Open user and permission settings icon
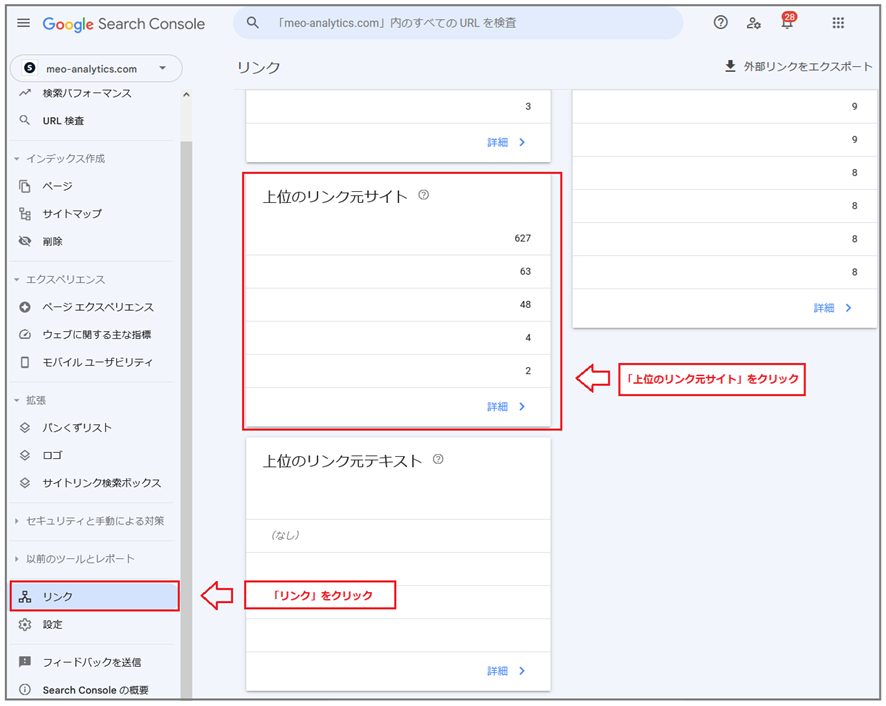This screenshot has height=706, width=886. click(x=753, y=23)
